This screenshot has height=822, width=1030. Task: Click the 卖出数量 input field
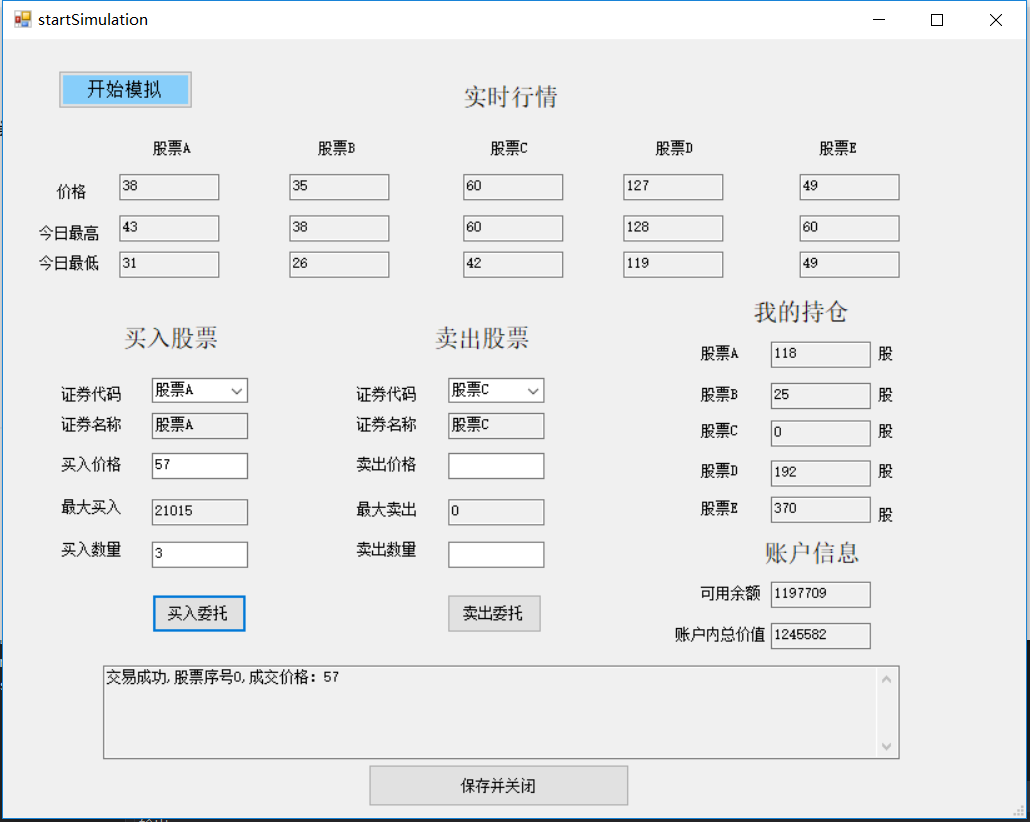click(495, 554)
